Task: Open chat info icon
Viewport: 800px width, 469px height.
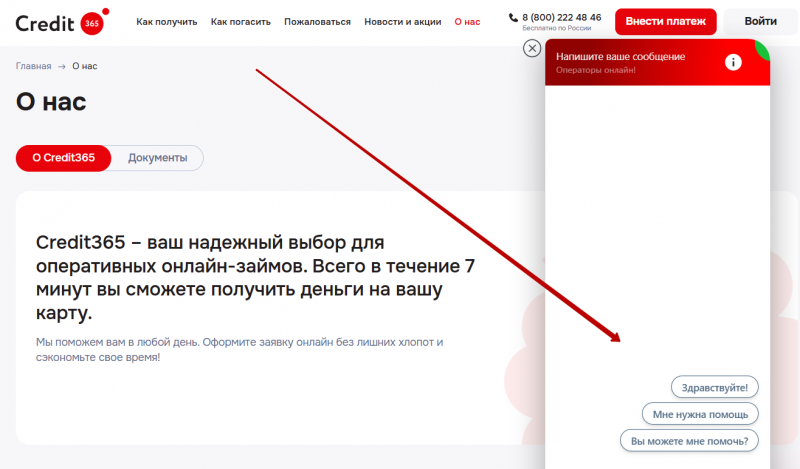Action: [733, 62]
